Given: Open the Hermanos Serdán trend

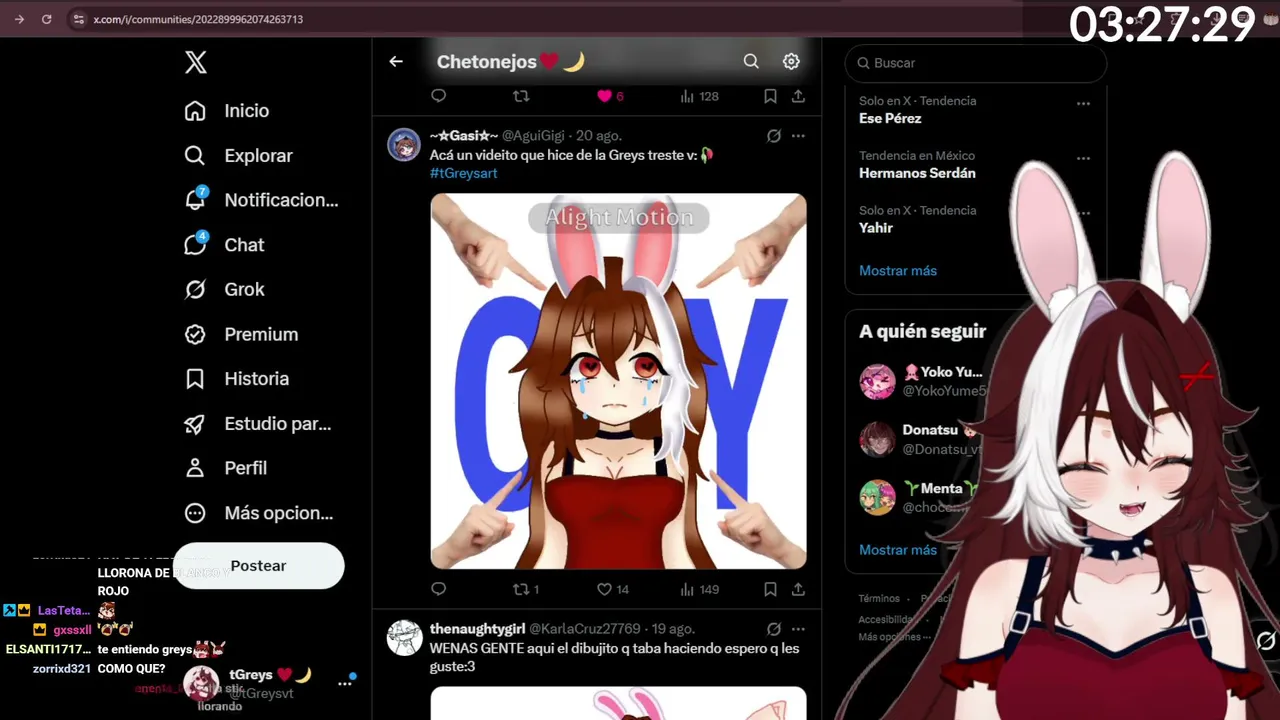Looking at the screenshot, I should pos(917,173).
